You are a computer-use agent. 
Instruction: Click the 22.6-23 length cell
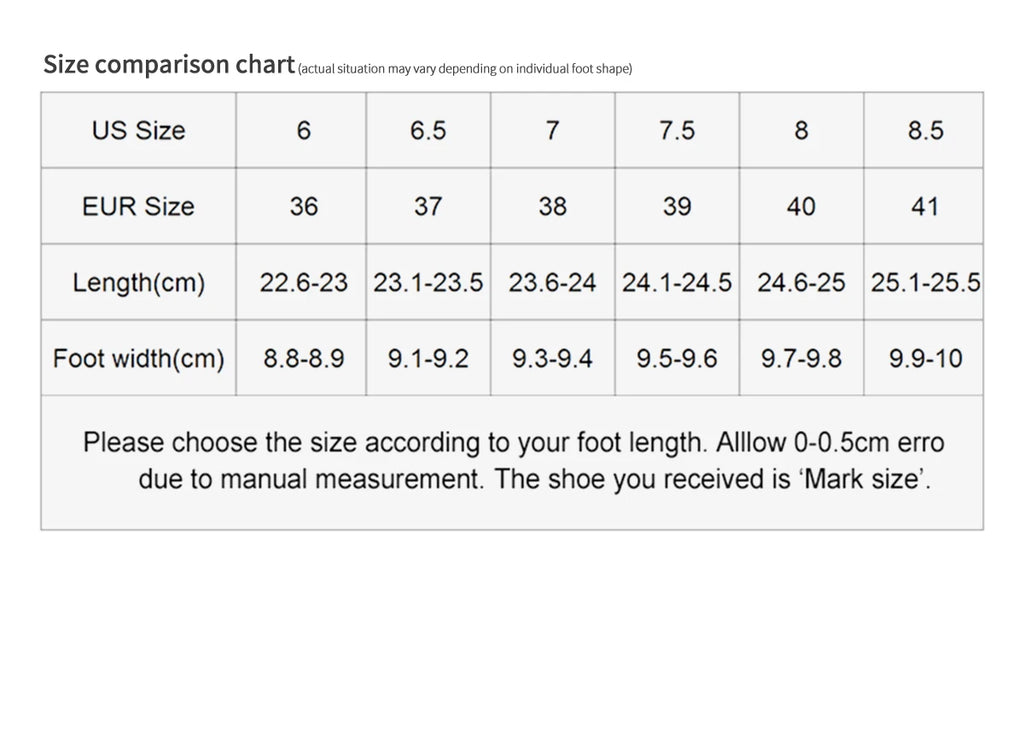[x=304, y=282]
